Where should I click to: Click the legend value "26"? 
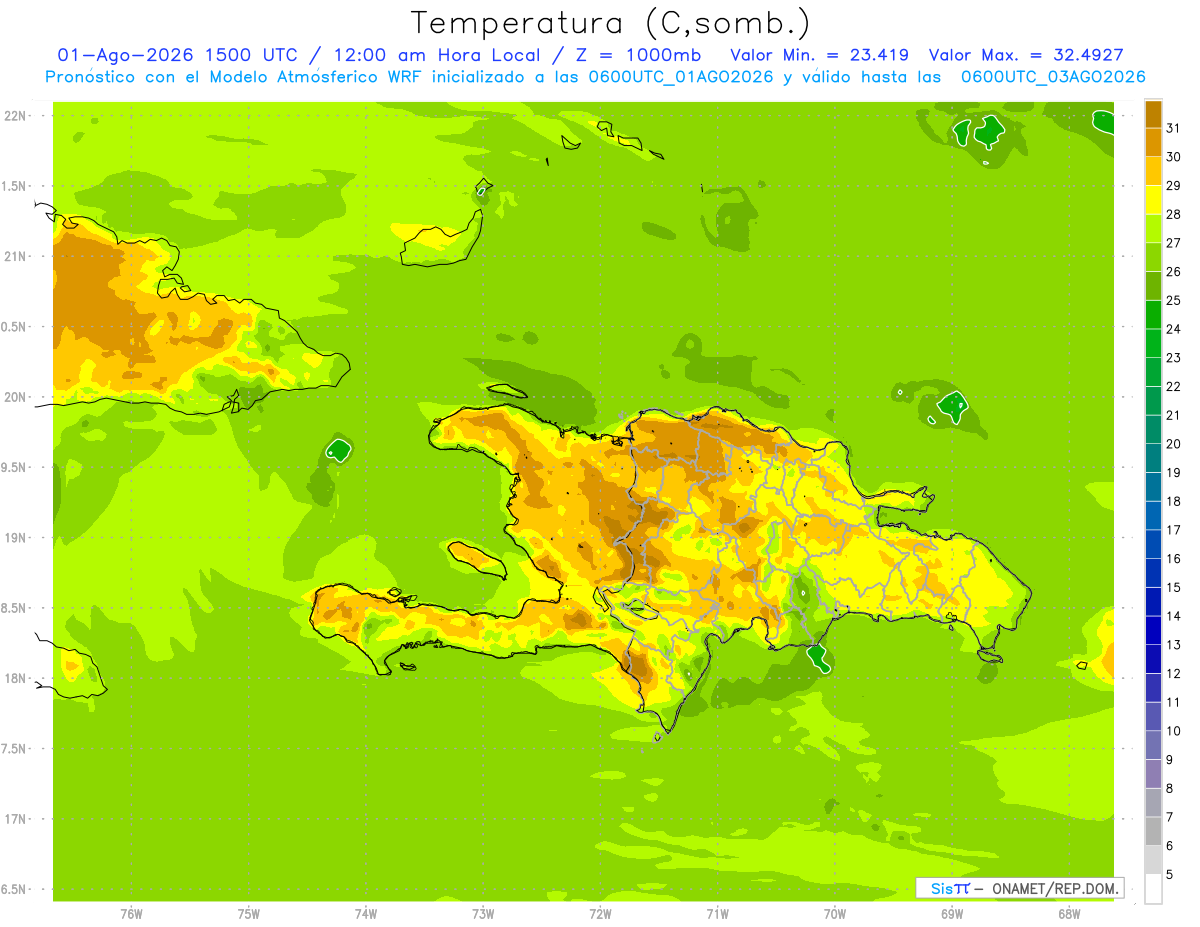coord(1174,271)
